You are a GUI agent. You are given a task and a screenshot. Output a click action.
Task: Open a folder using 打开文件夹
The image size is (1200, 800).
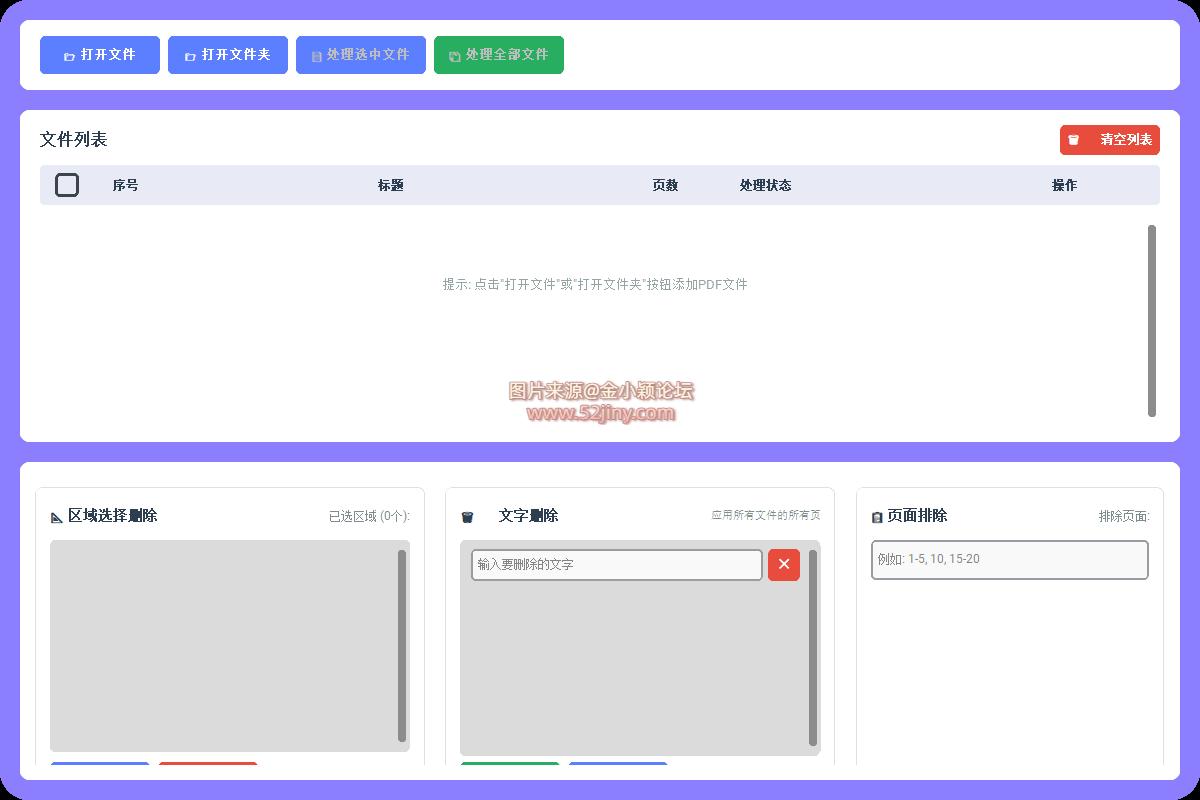(228, 55)
